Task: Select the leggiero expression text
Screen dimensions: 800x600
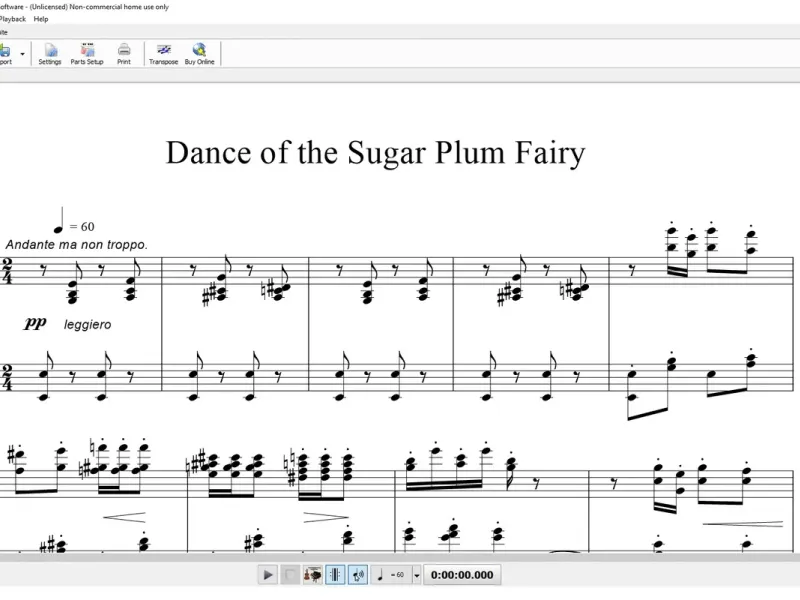Action: pyautogui.click(x=87, y=324)
